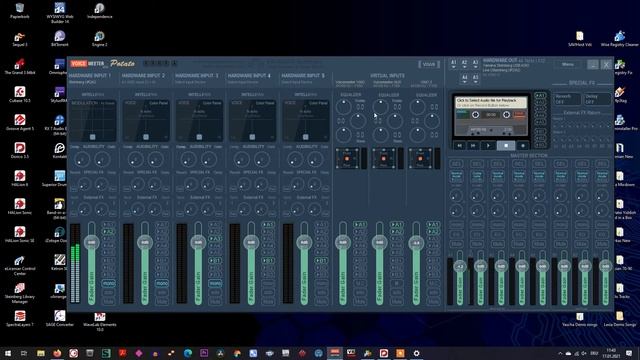Click the Firefox icon in the taskbar
The width and height of the screenshot is (640, 360).
tap(57, 353)
